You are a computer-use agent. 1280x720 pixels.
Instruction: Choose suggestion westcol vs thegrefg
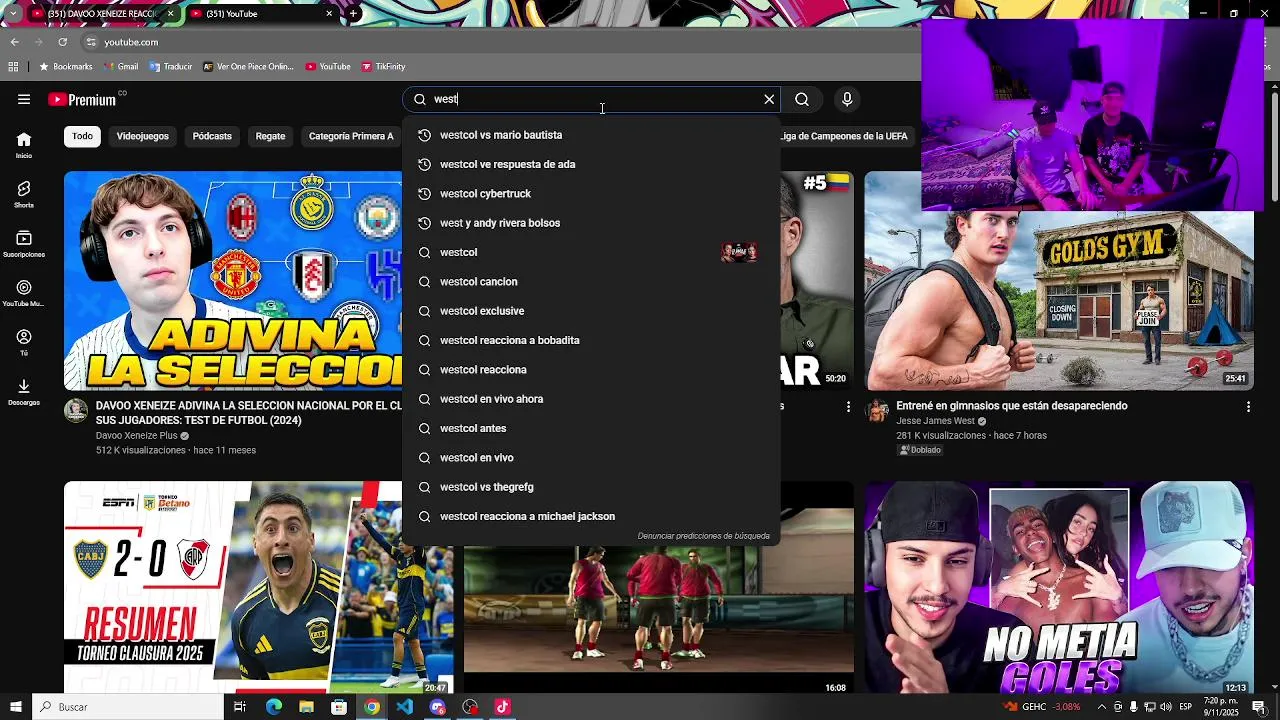click(591, 487)
